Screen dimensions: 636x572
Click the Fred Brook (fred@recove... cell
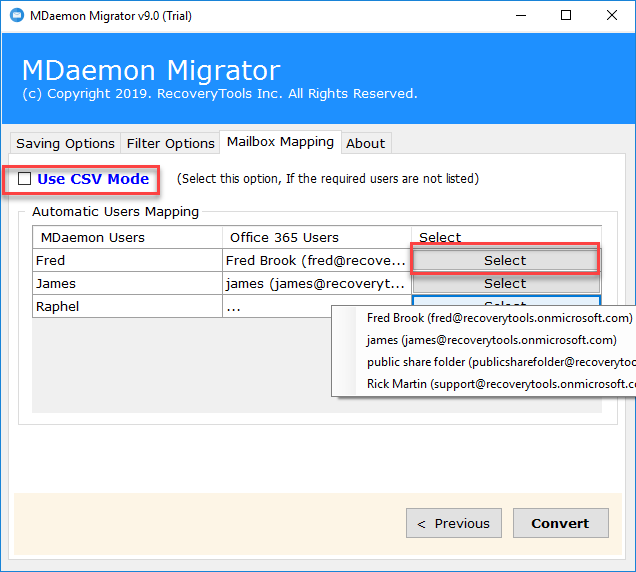[317, 260]
